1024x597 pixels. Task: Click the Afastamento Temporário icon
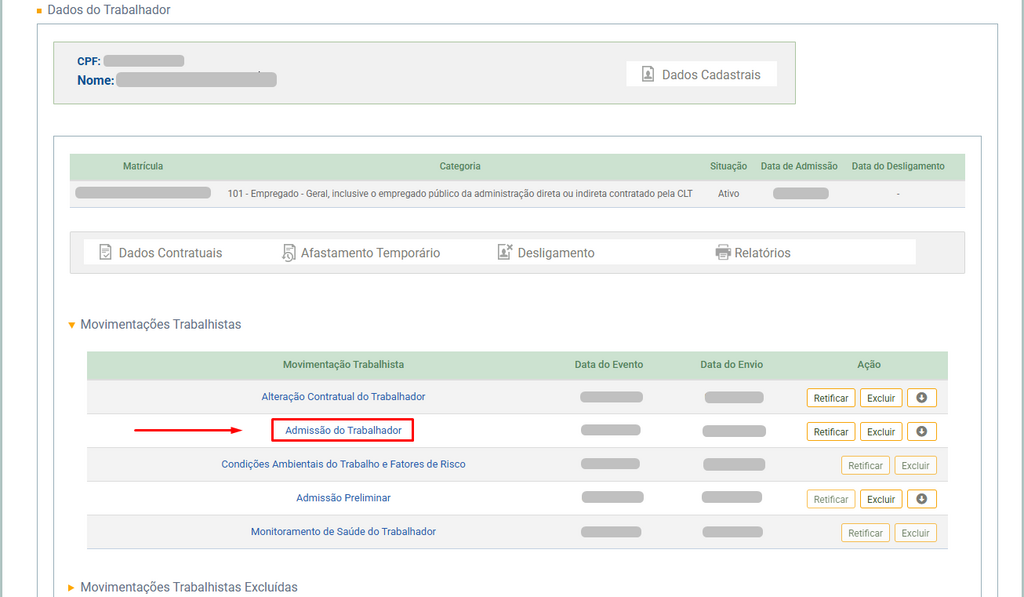click(x=289, y=253)
